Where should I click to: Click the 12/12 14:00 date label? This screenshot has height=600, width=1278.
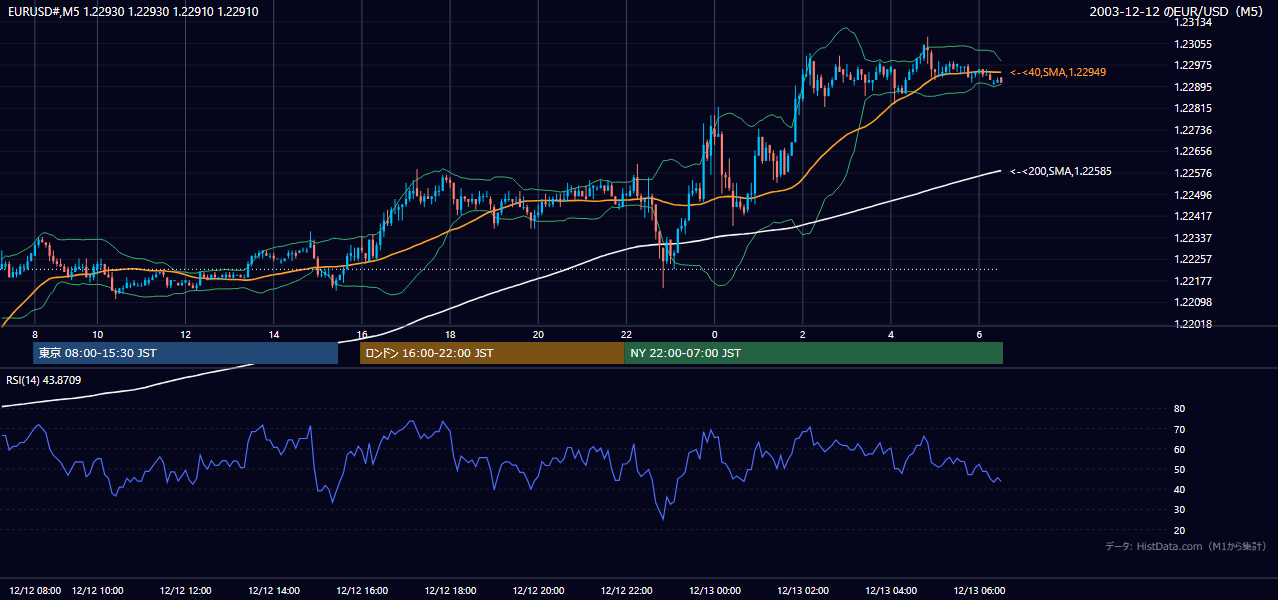[x=274, y=590]
